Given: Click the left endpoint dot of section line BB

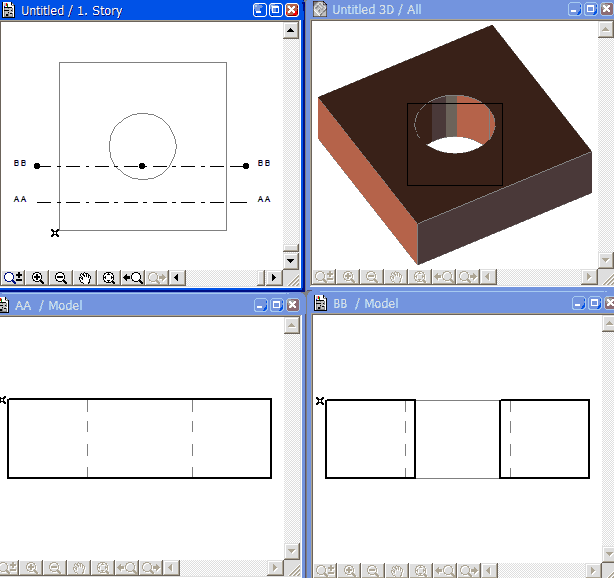Looking at the screenshot, I should [37, 166].
